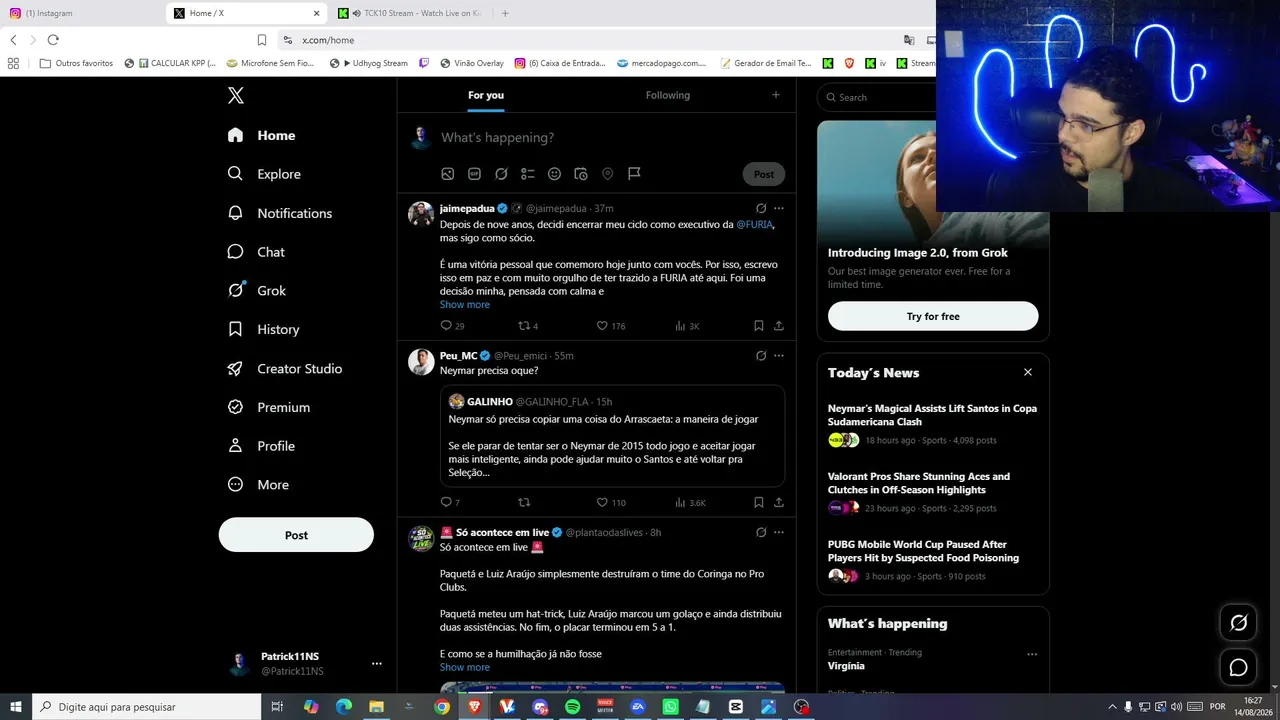The width and height of the screenshot is (1280, 720).
Task: Open Chat in the sidebar
Action: 256,252
